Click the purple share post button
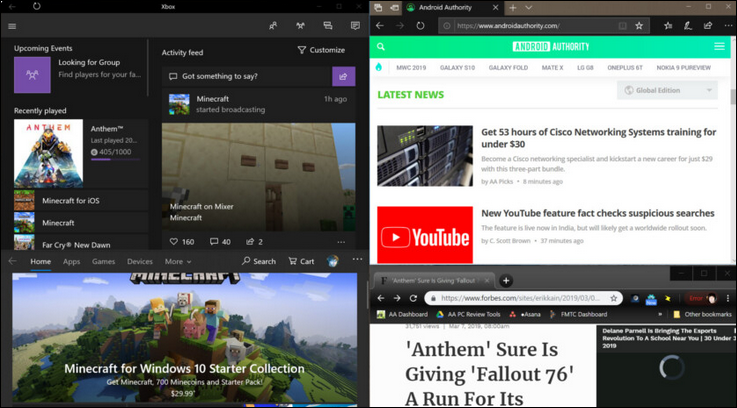 (x=343, y=76)
